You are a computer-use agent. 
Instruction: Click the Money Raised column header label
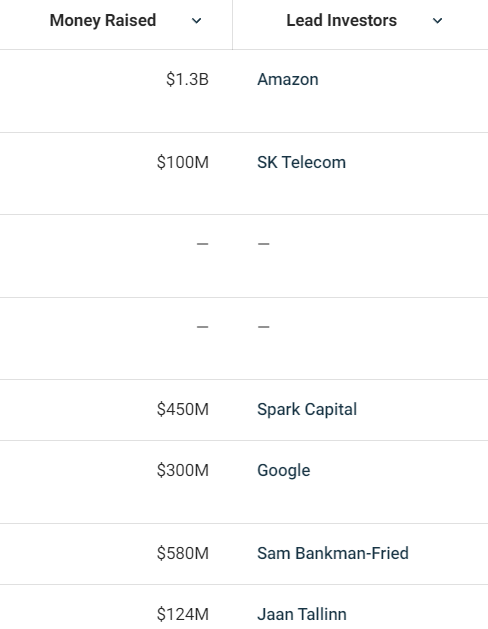[103, 20]
